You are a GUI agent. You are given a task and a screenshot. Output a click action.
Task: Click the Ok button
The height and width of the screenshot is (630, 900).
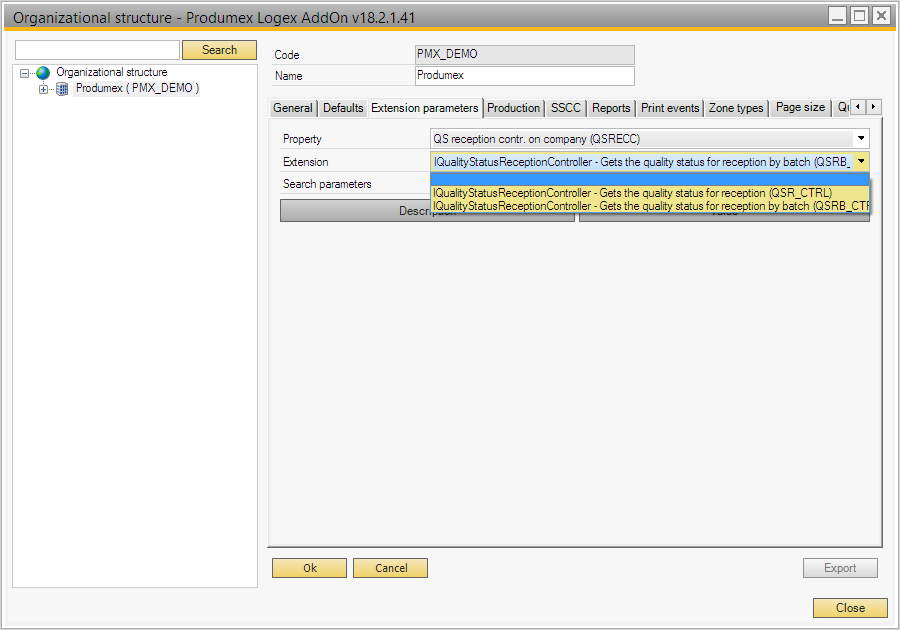click(309, 568)
